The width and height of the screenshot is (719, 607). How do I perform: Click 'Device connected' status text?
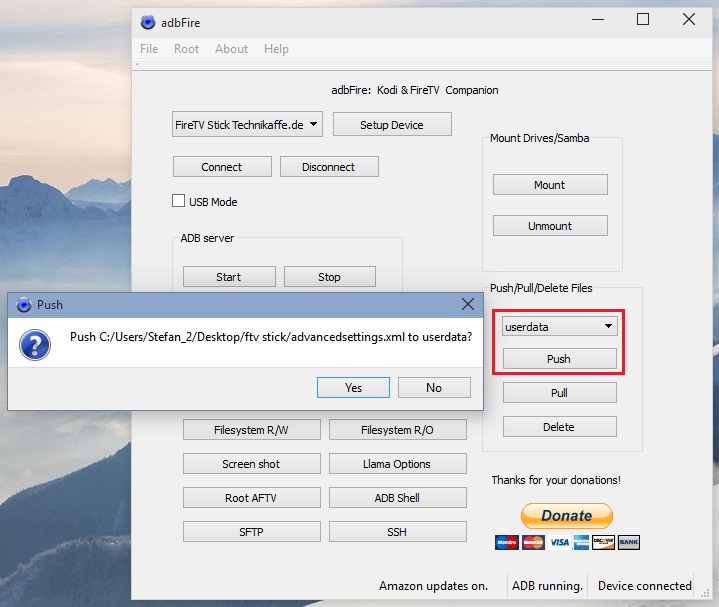[645, 586]
